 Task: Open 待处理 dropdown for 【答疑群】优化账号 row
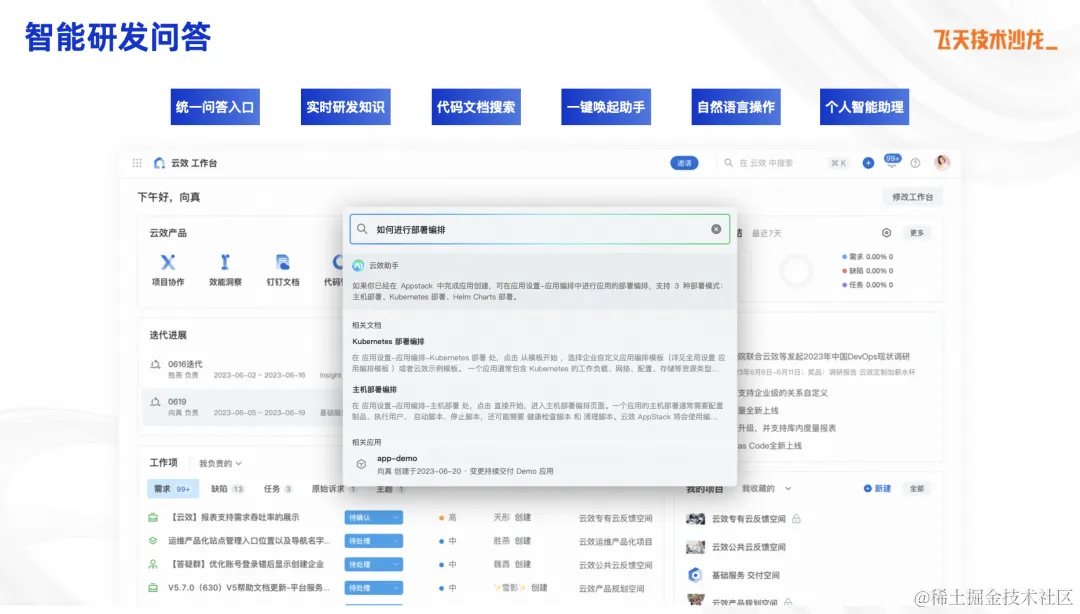pyautogui.click(x=373, y=564)
